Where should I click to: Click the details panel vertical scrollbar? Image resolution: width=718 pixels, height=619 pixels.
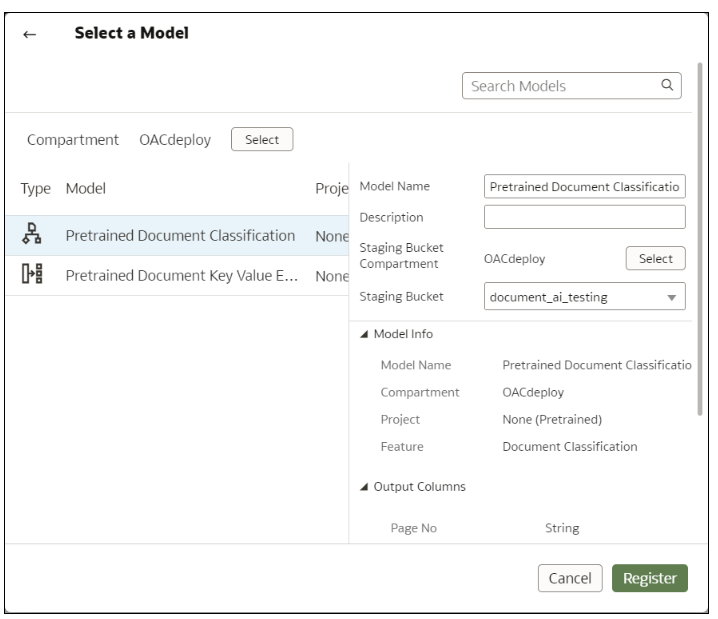(700, 240)
